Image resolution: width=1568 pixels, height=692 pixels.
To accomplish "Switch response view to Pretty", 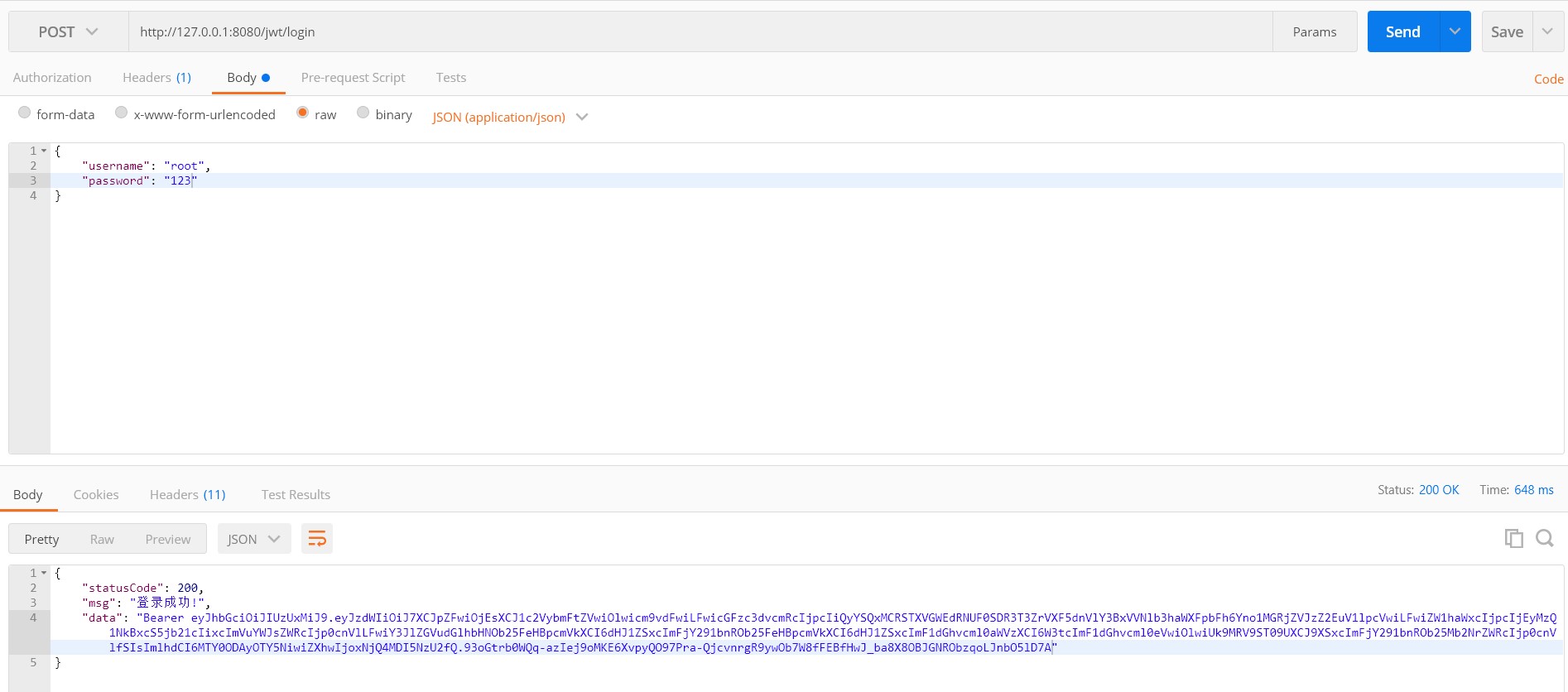I will [x=41, y=539].
